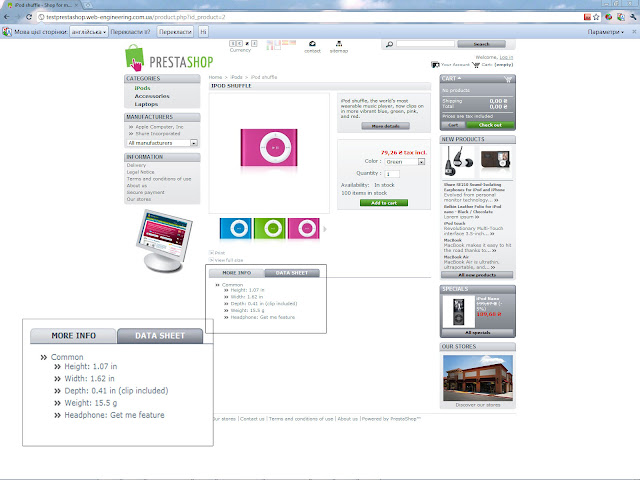Open the Terms and conditions of use sidebar link
Viewport: 640px width, 480px height.
tap(159, 179)
